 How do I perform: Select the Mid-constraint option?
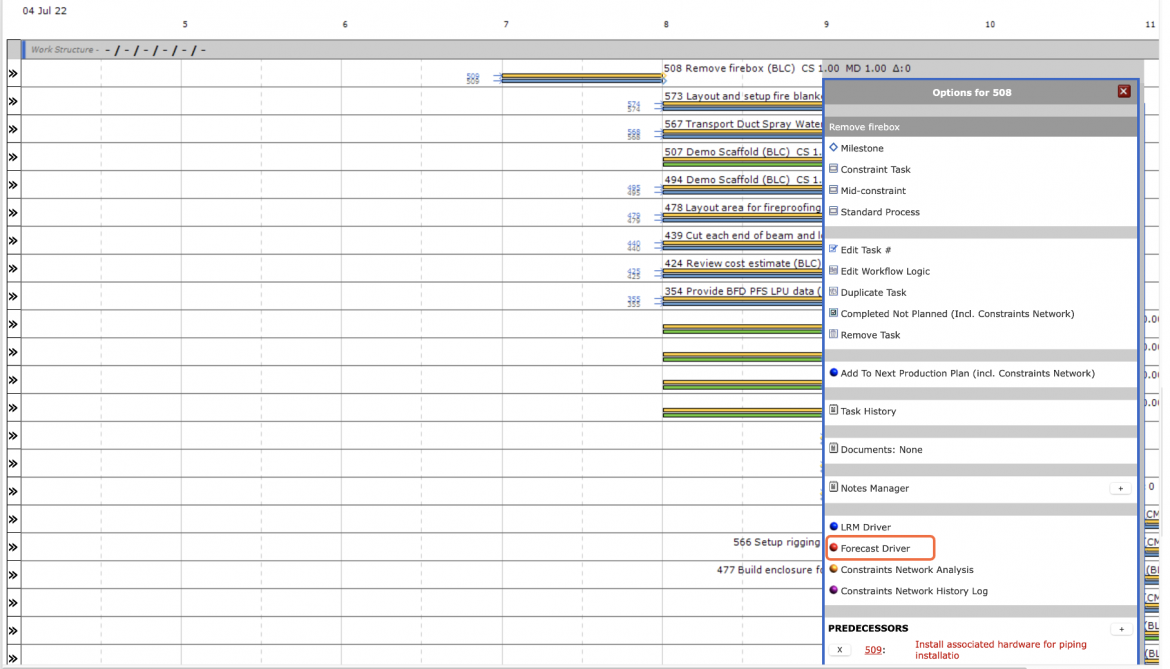coord(873,190)
